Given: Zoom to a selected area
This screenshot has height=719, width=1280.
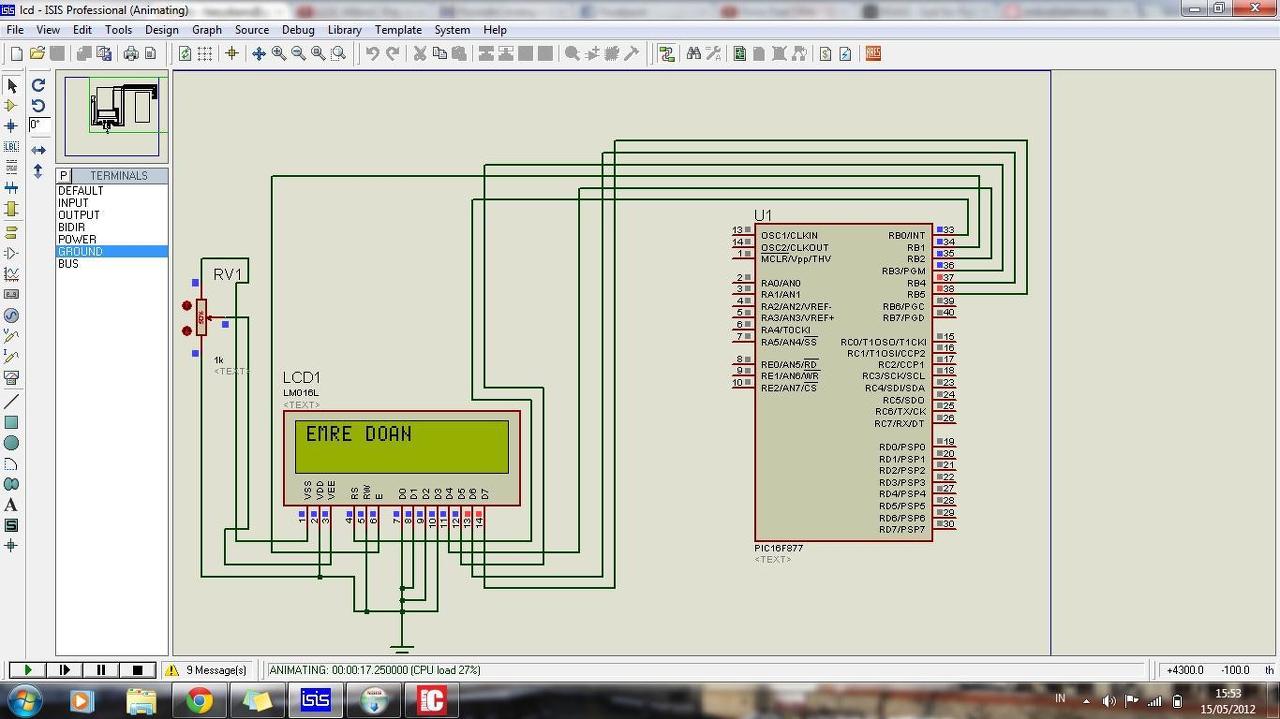Looking at the screenshot, I should (x=339, y=54).
